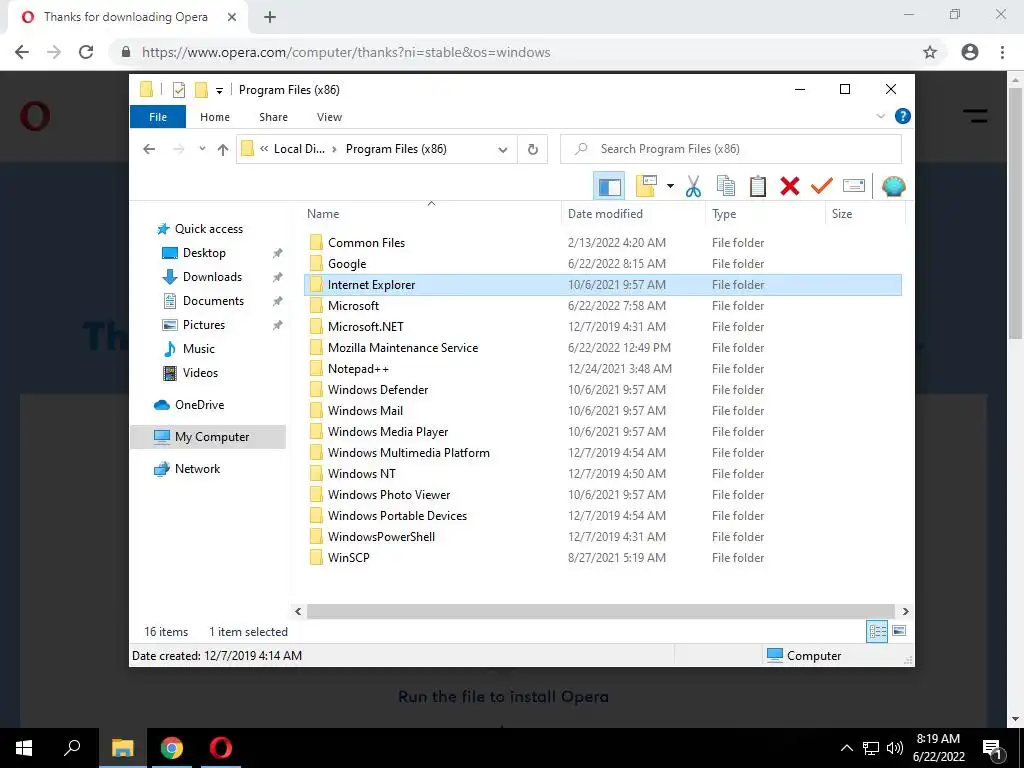Click the Chrome reload page button
Viewport: 1024px width, 768px height.
click(x=86, y=52)
